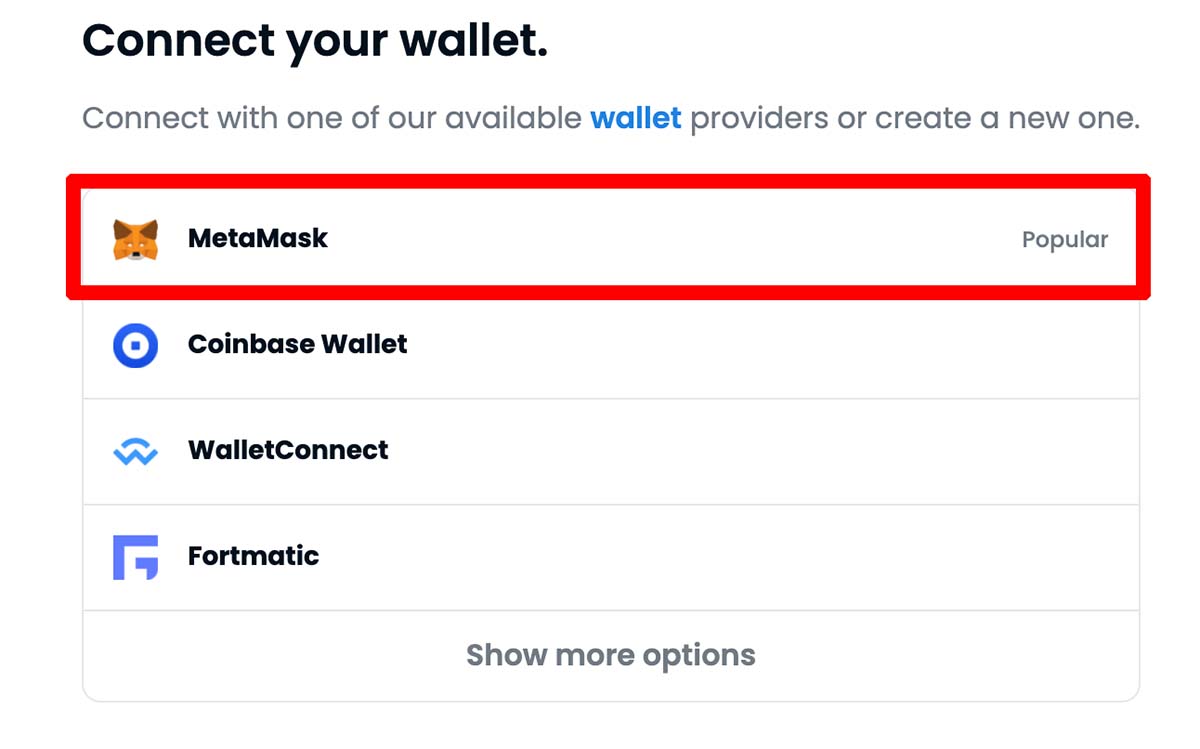Viewport: 1200px width, 749px height.
Task: Expand Show more options
Action: pos(611,655)
